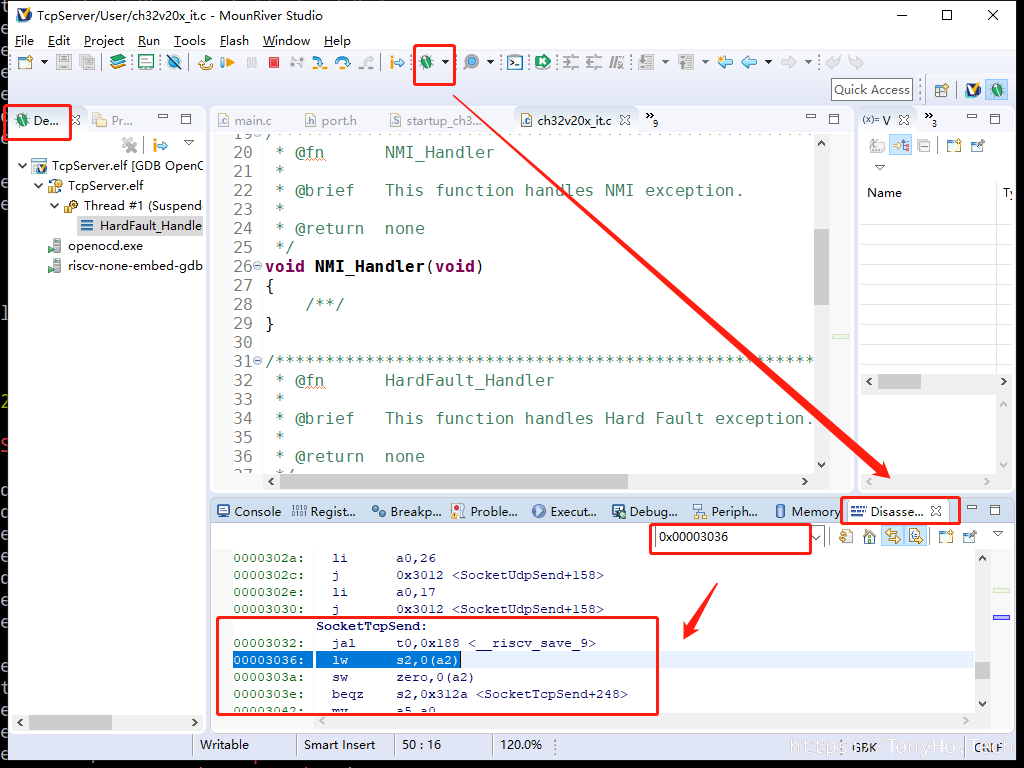Open the disassembly address history dropdown
The image size is (1024, 768).
pyautogui.click(x=816, y=537)
